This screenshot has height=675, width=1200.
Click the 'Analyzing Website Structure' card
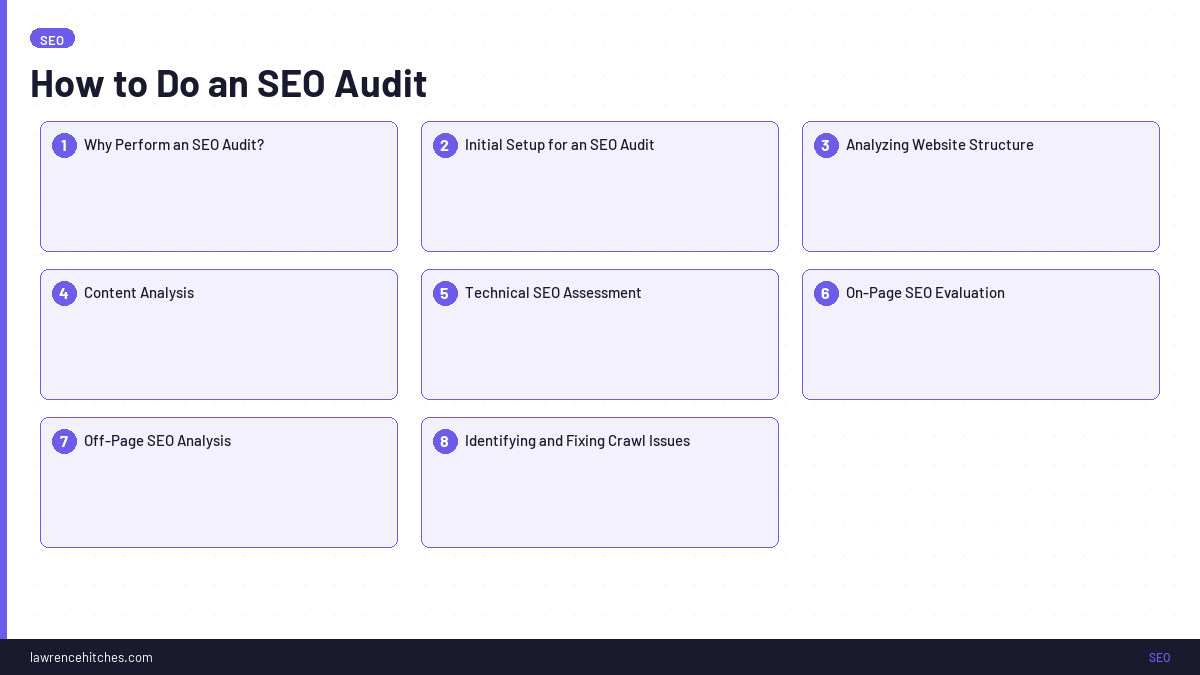[x=980, y=186]
